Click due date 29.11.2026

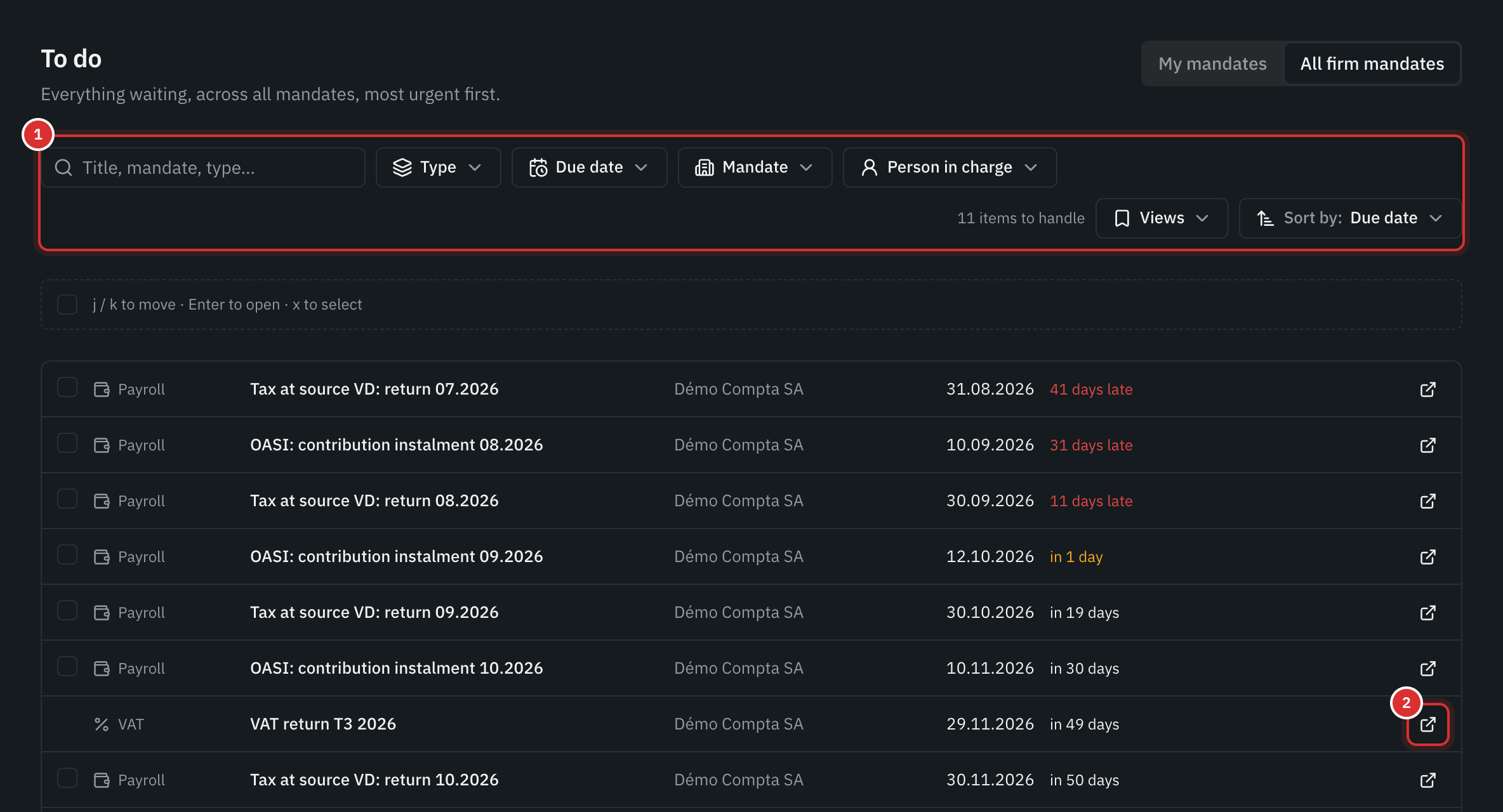[990, 724]
